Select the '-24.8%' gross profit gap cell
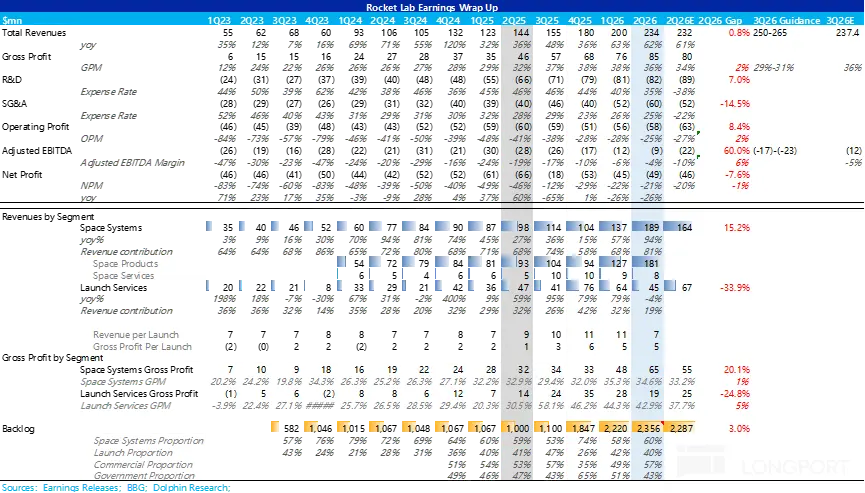The width and height of the screenshot is (865, 493). click(735, 394)
